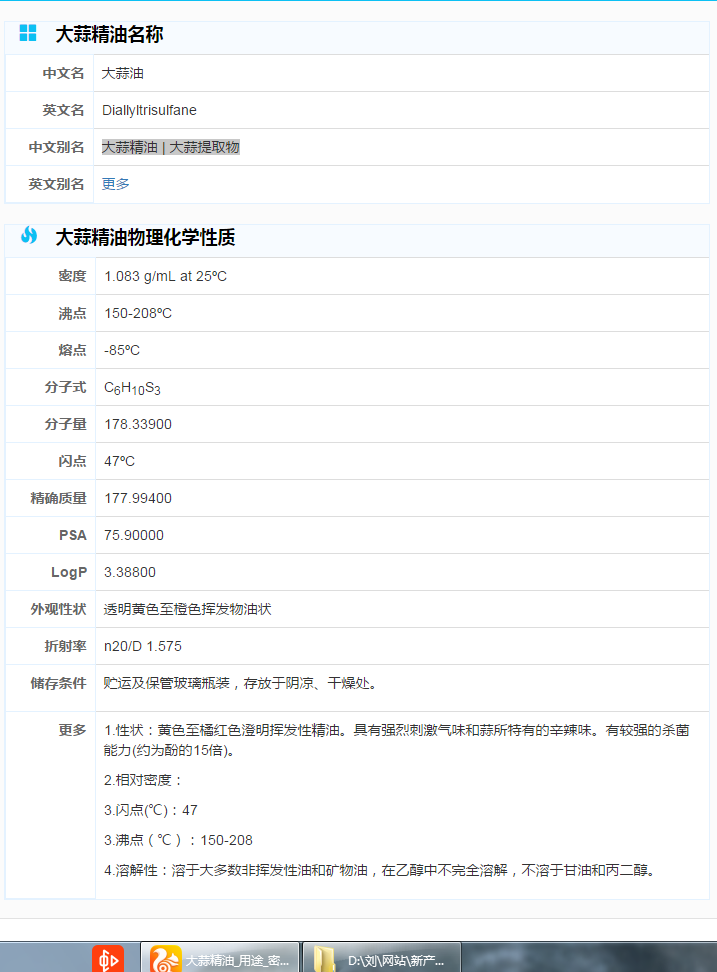The image size is (717, 972).
Task: Click the 英文名 row label
Action: pyautogui.click(x=63, y=110)
